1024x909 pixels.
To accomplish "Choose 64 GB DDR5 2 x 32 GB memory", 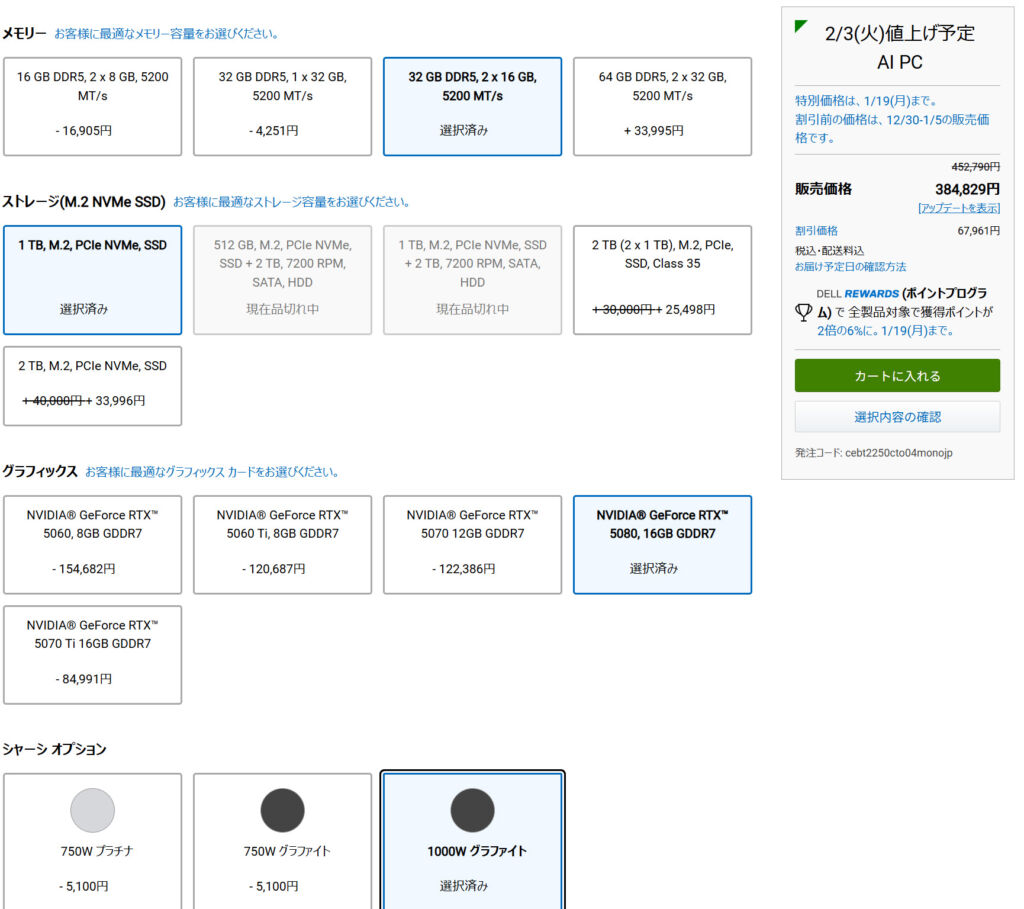I will (x=662, y=106).
